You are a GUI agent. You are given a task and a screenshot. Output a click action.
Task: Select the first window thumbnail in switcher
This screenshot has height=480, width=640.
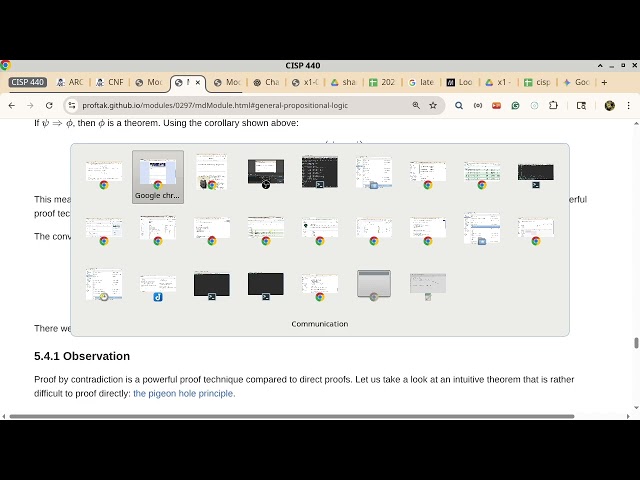104,174
